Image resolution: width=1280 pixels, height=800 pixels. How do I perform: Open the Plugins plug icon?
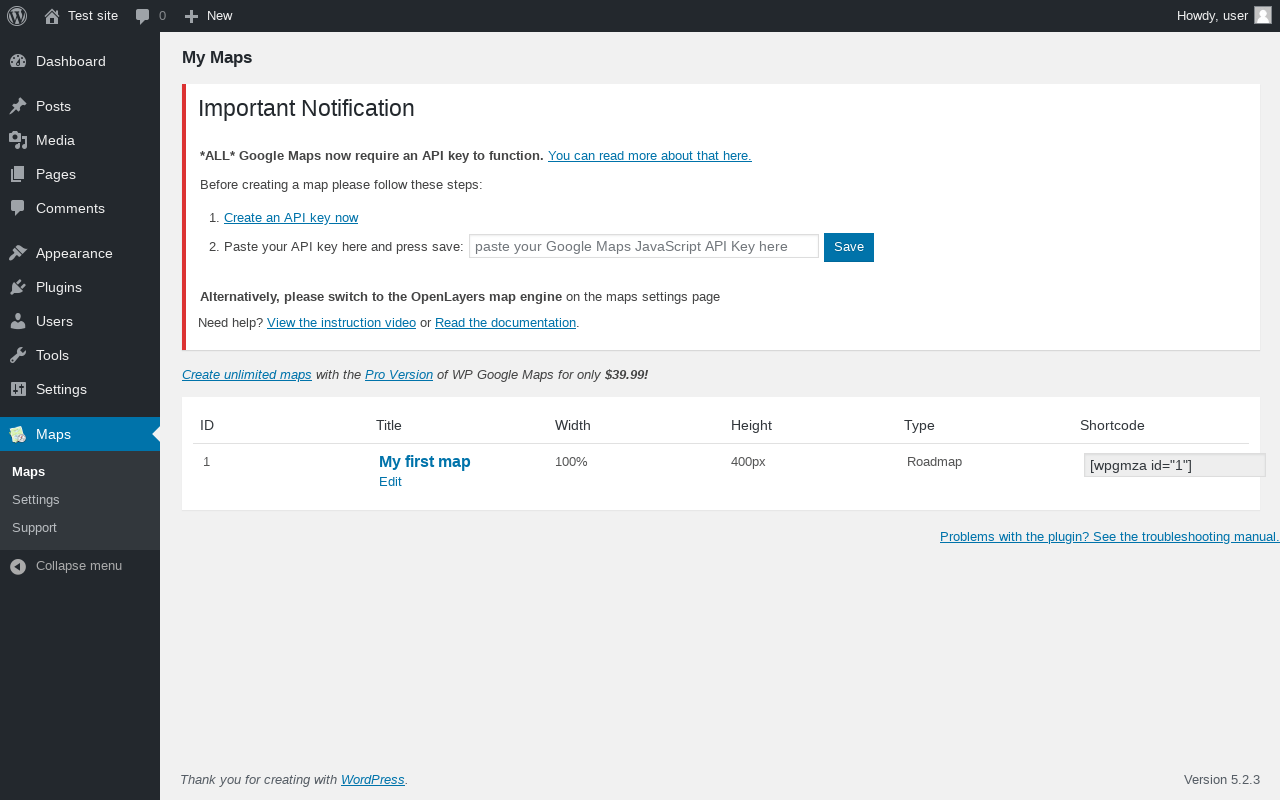(x=18, y=287)
